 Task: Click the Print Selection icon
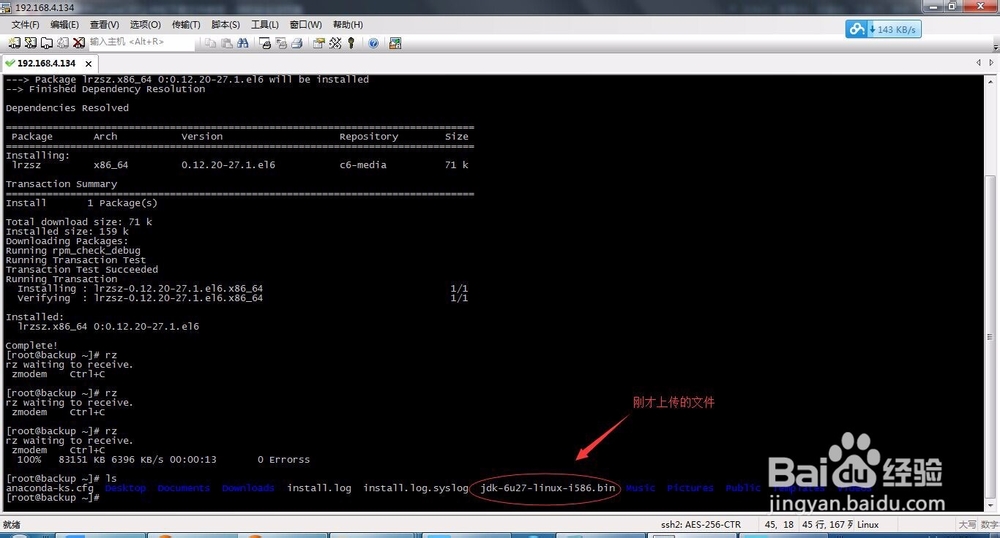(281, 43)
